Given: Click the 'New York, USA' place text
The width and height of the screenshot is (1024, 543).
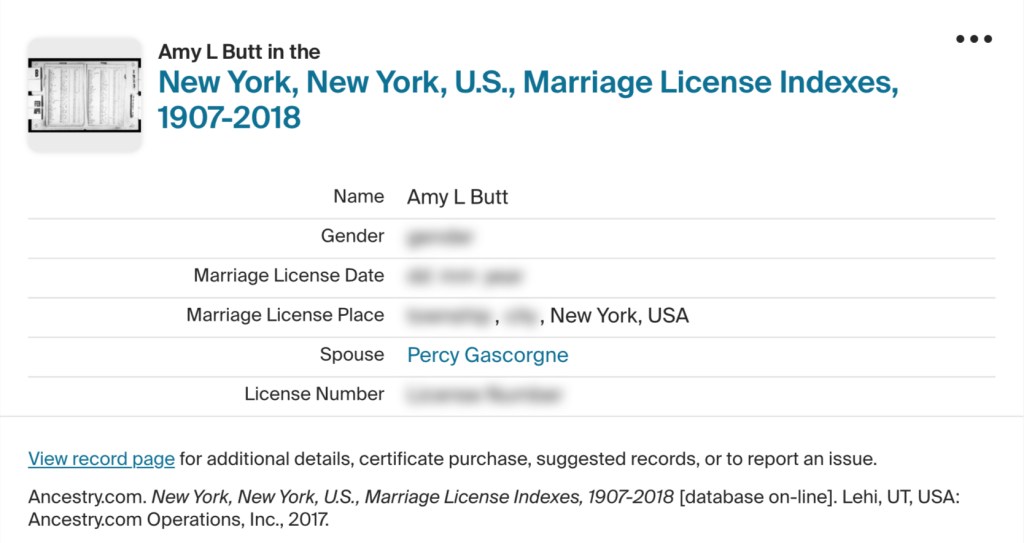Looking at the screenshot, I should (619, 316).
